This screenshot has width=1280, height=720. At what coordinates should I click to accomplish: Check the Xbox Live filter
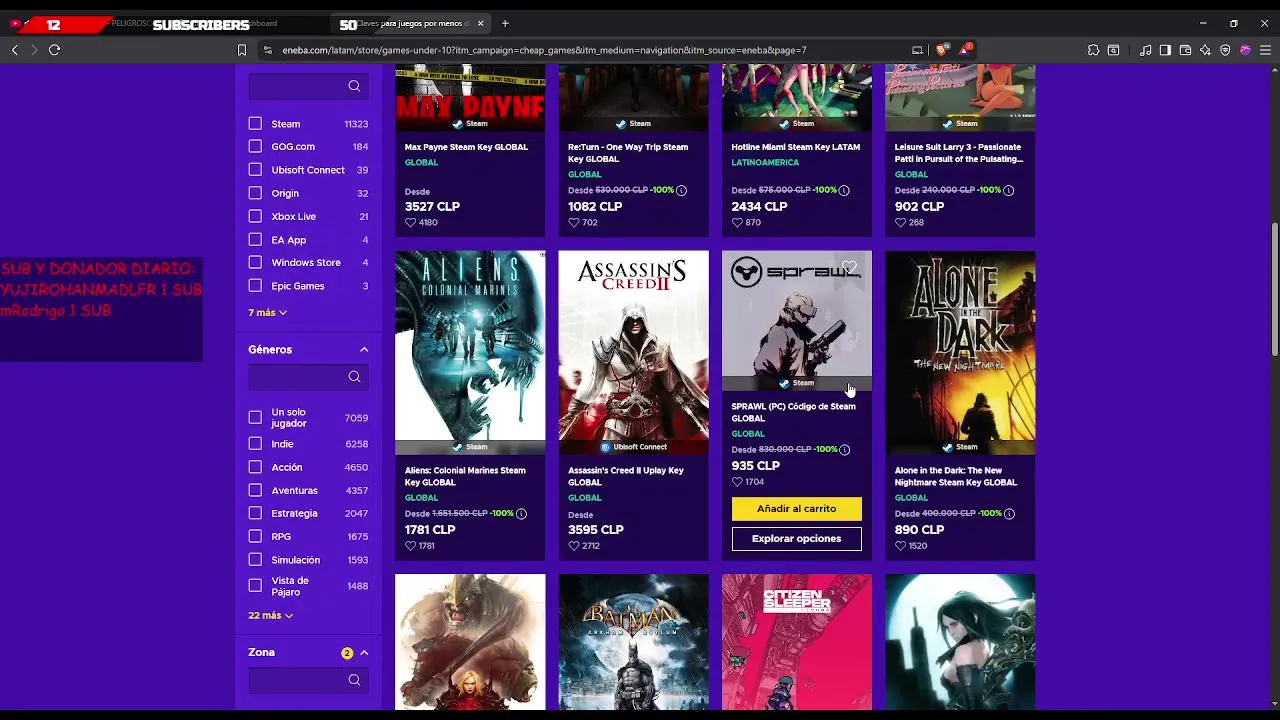pyautogui.click(x=255, y=216)
